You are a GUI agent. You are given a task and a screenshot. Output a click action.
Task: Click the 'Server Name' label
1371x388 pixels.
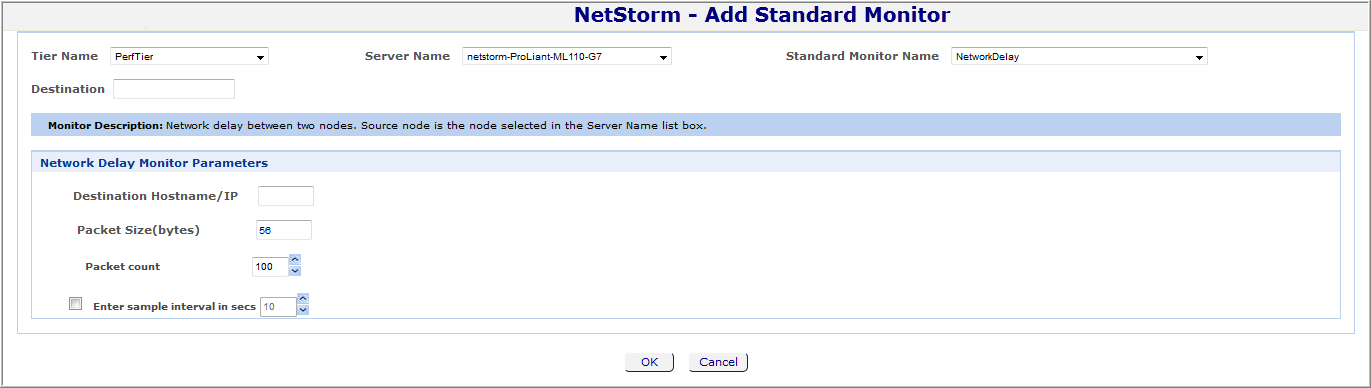[407, 56]
